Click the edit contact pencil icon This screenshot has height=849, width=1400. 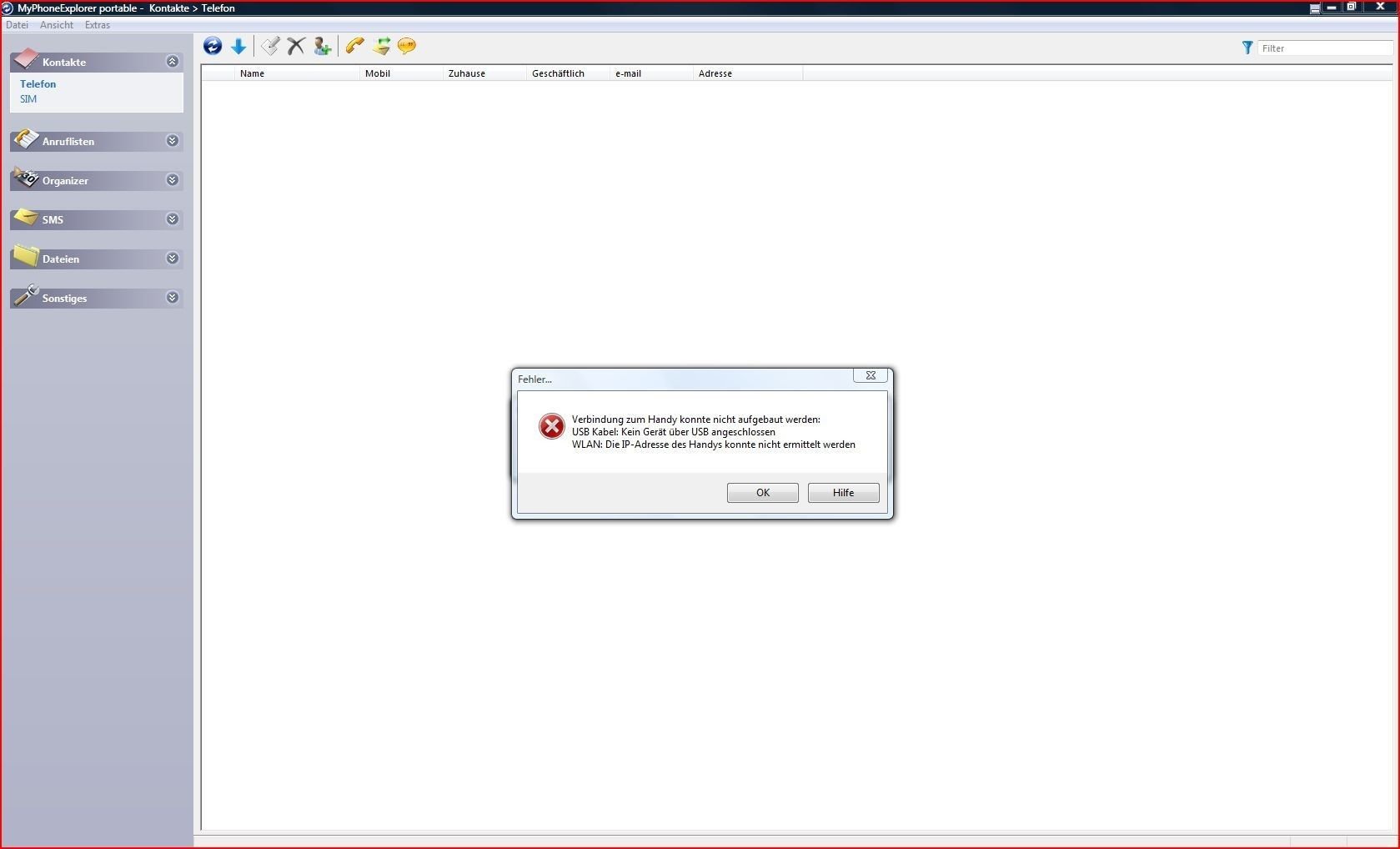(x=270, y=46)
